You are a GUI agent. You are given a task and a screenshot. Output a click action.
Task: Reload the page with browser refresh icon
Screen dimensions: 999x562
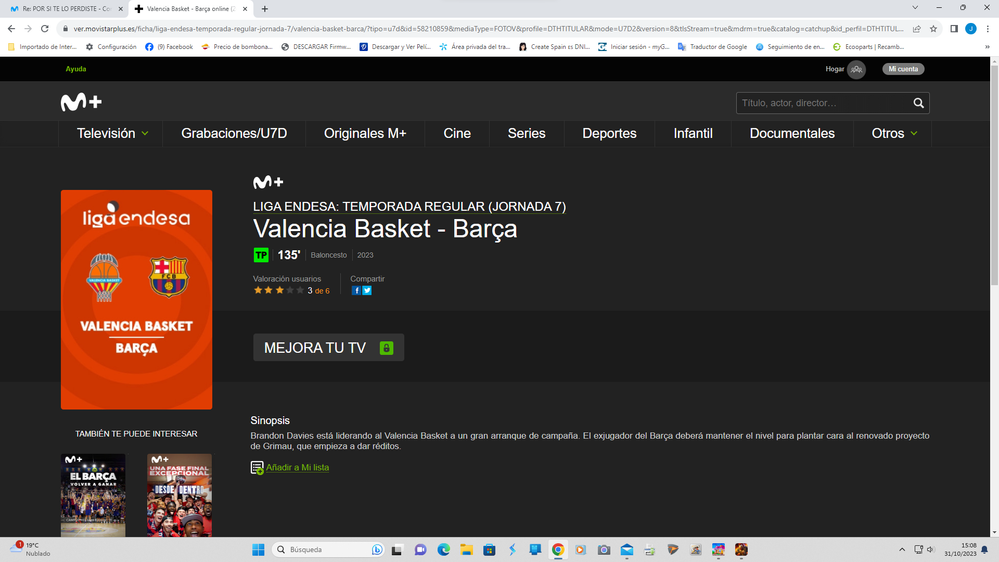pos(45,29)
